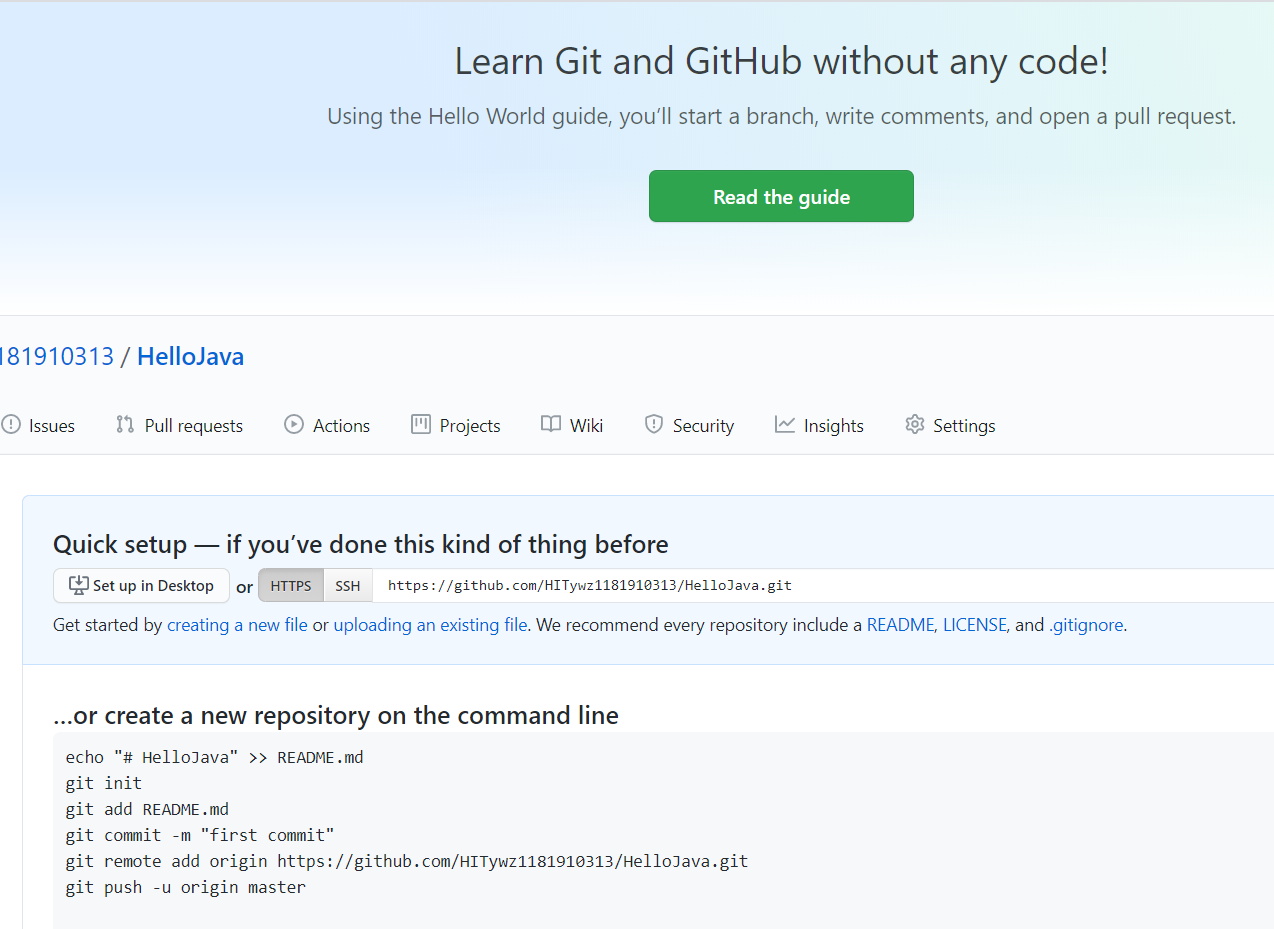Screen dimensions: 1274x929
Task: Click the Pull requests branch icon
Action: [x=125, y=424]
